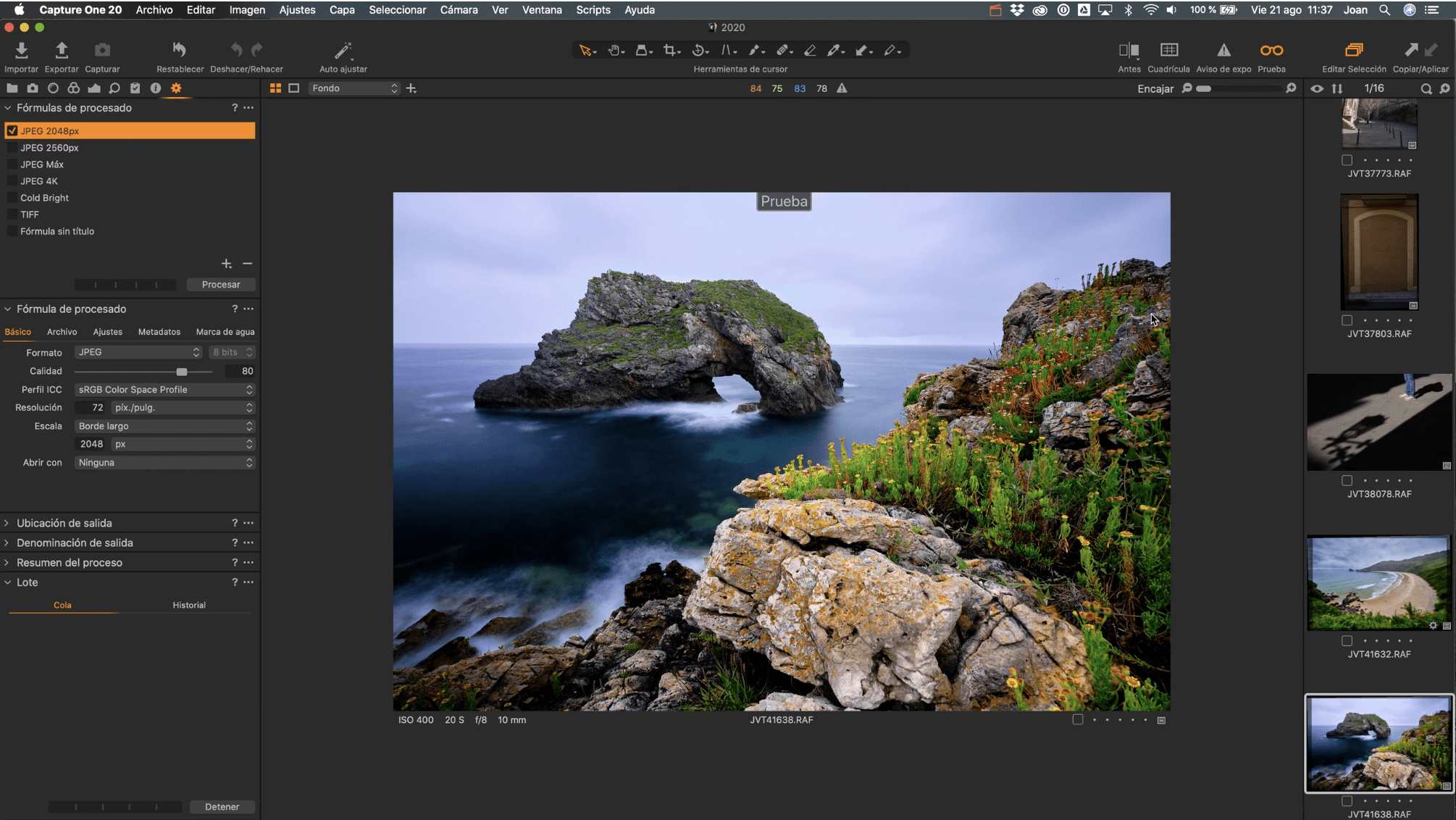This screenshot has width=1456, height=820.
Task: Open the Editar Selección tool
Action: [1353, 50]
